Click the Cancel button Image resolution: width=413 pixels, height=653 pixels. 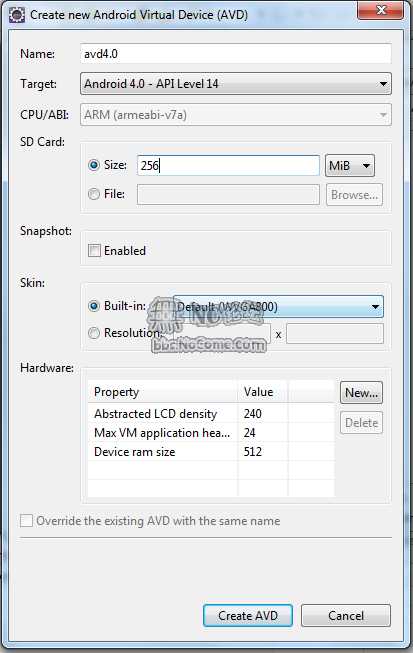coord(346,616)
